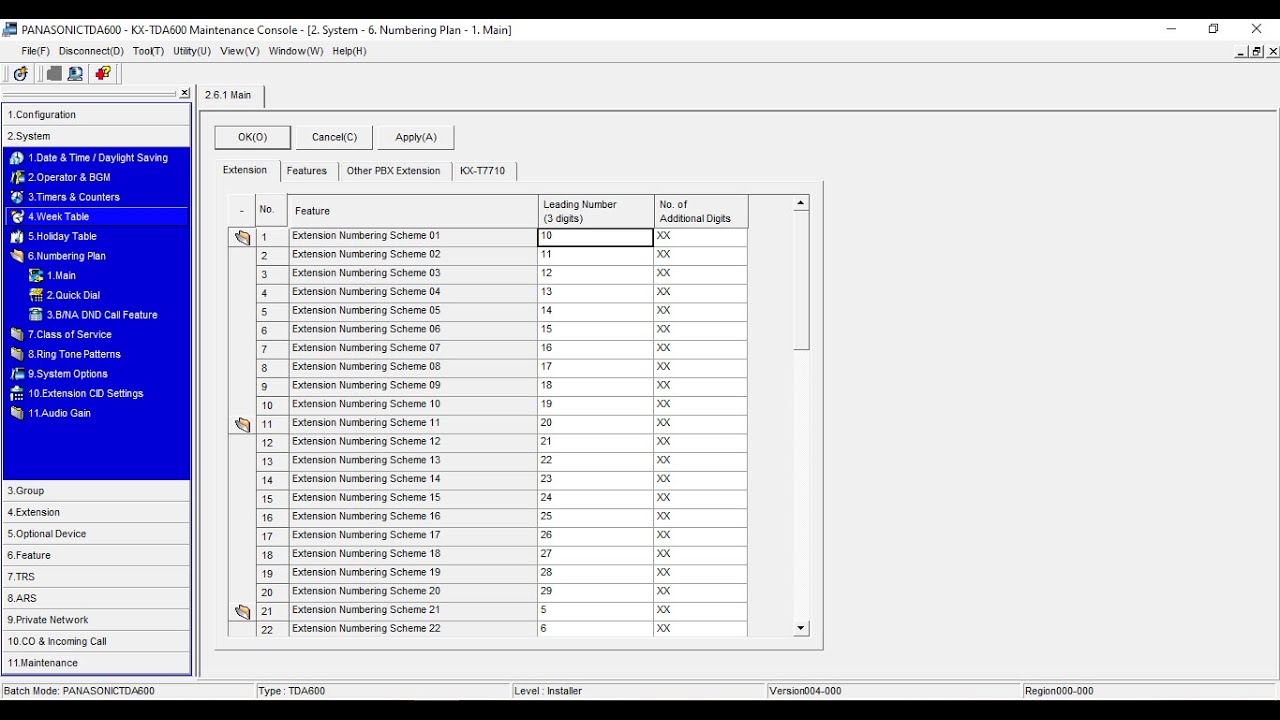Image resolution: width=1280 pixels, height=720 pixels.
Task: Collapse the 2.System section
Action: [97, 136]
